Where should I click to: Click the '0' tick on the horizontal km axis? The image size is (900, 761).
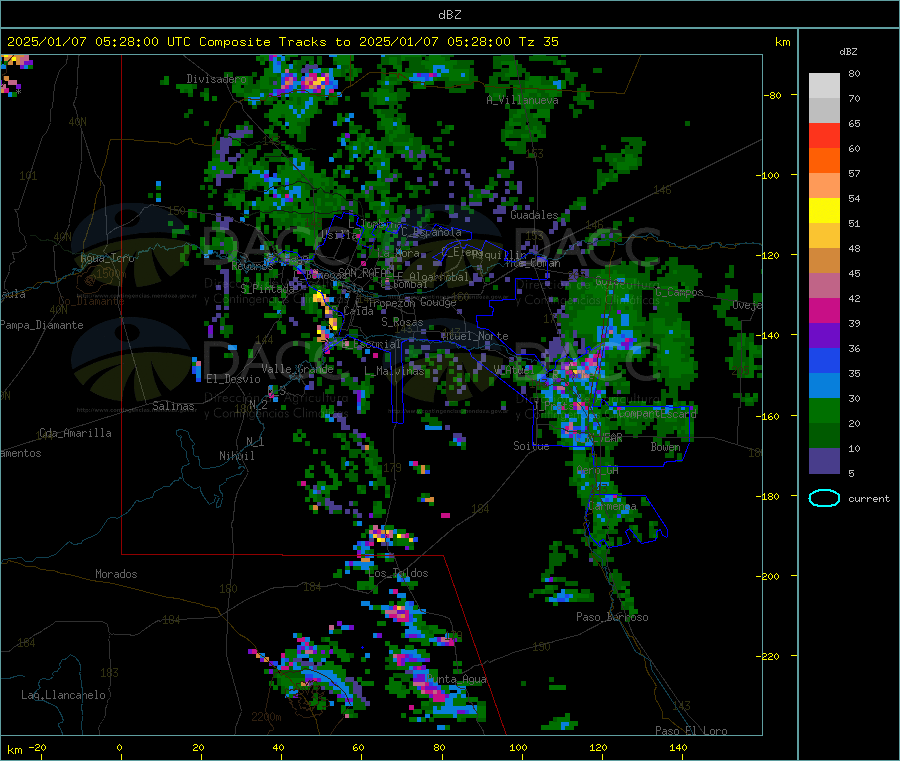[x=119, y=748]
